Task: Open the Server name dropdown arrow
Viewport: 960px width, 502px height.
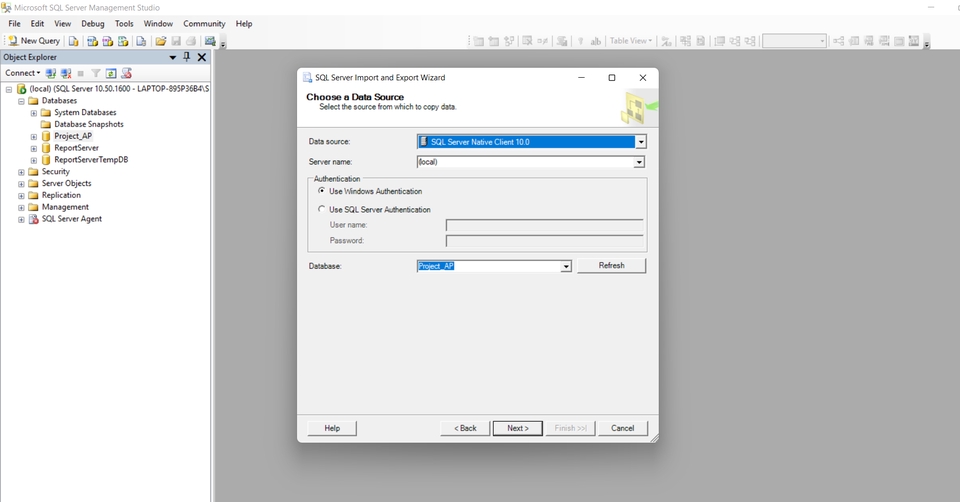Action: (639, 162)
